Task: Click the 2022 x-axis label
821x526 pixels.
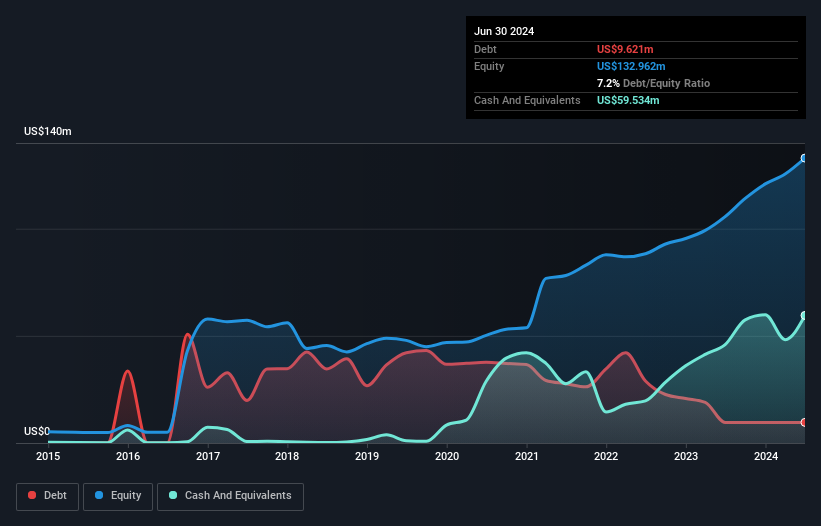Action: click(x=606, y=456)
